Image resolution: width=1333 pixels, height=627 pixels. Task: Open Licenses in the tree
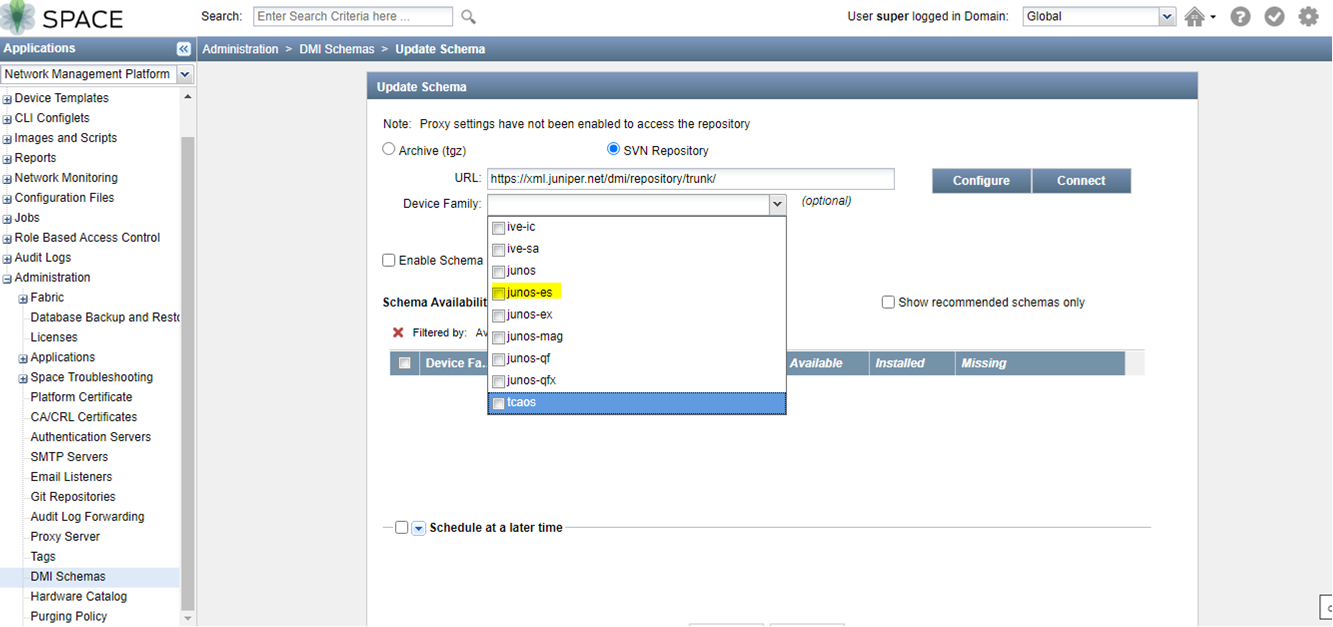click(54, 337)
